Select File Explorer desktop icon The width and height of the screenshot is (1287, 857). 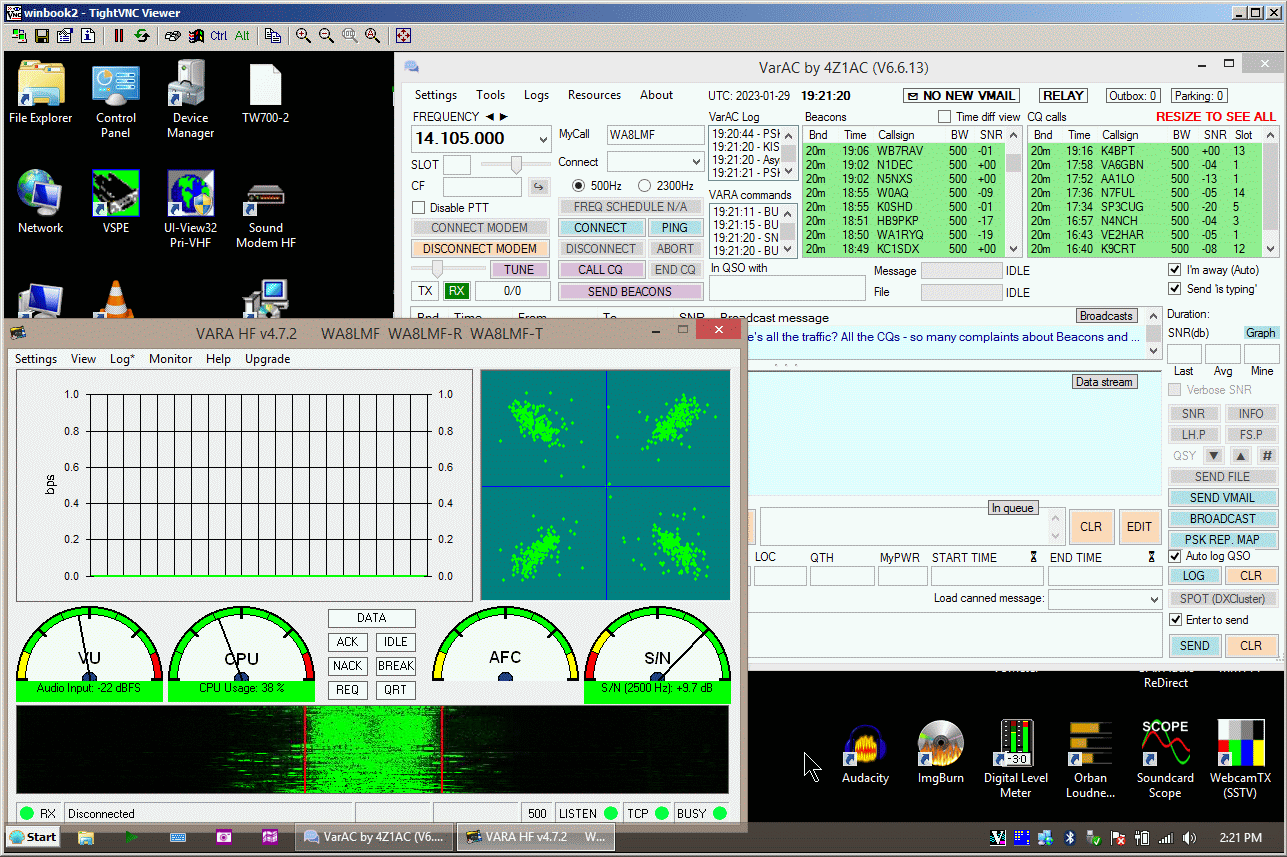click(40, 93)
